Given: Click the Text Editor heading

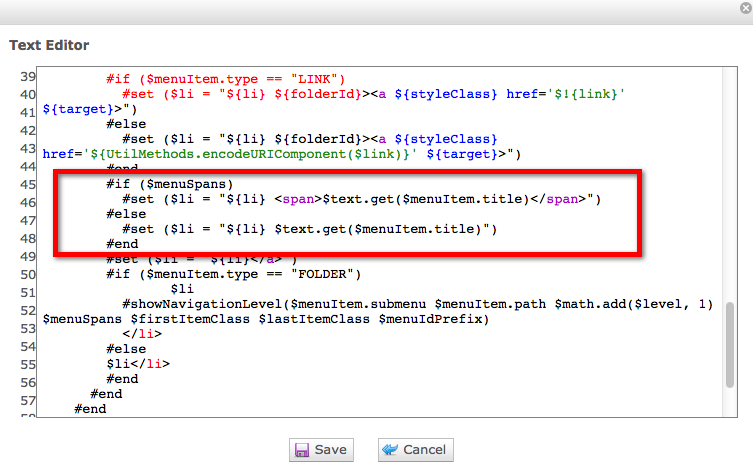Looking at the screenshot, I should (49, 45).
